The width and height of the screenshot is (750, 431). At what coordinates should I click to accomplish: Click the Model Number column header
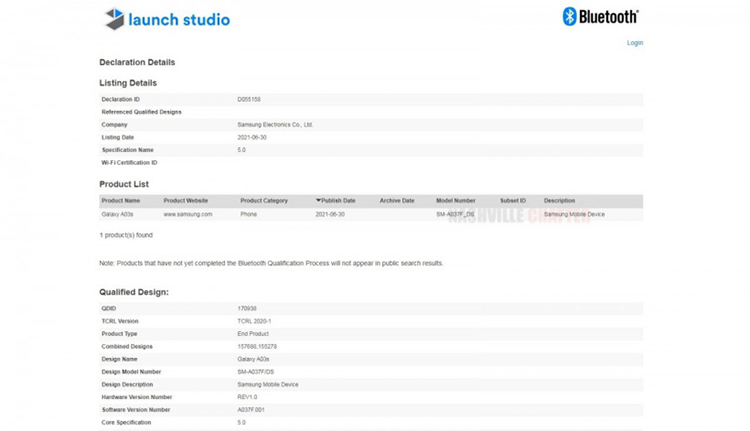tap(456, 200)
